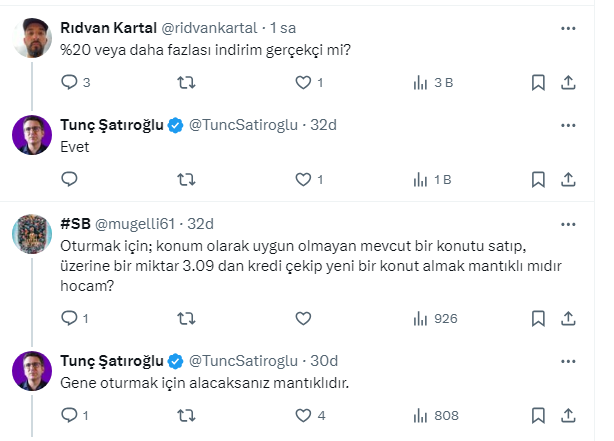
Task: Open more options on Tunç's last reply
Action: [x=567, y=360]
